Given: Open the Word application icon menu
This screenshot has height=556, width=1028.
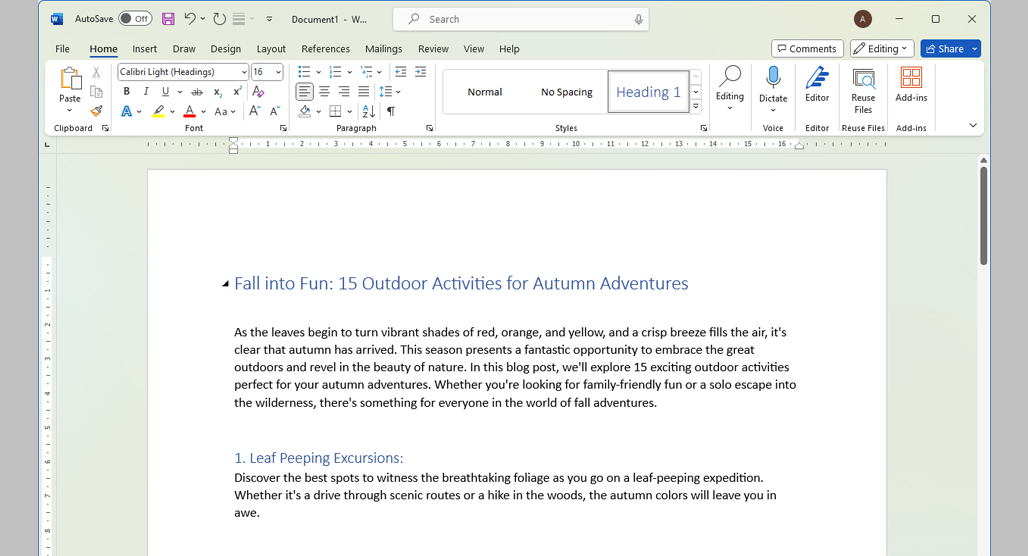Looking at the screenshot, I should point(57,19).
